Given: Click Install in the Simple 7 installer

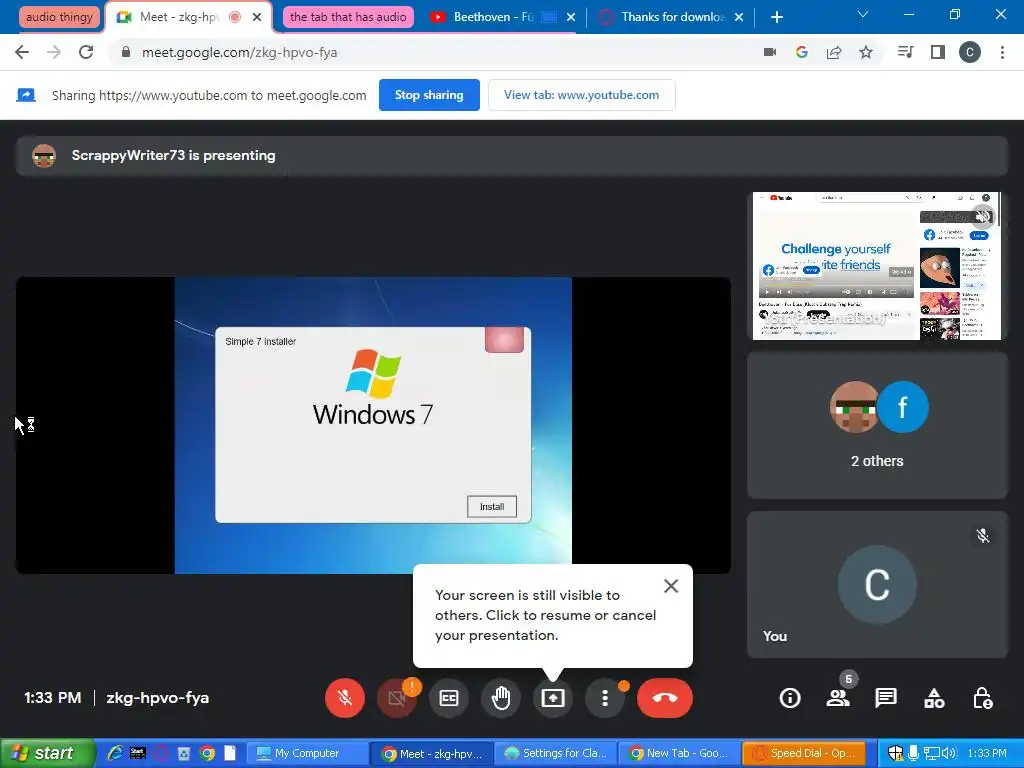Looking at the screenshot, I should coord(492,507).
